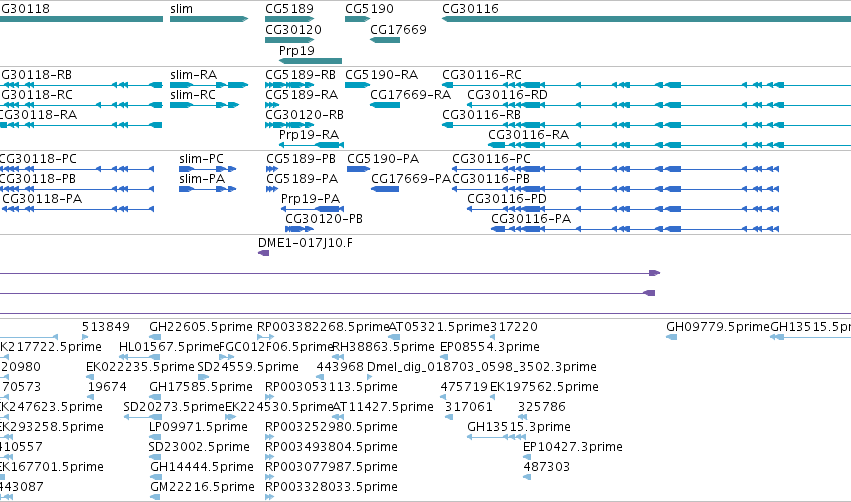Click the 325786 EST label
The height and width of the screenshot is (502, 851).
pyautogui.click(x=542, y=408)
